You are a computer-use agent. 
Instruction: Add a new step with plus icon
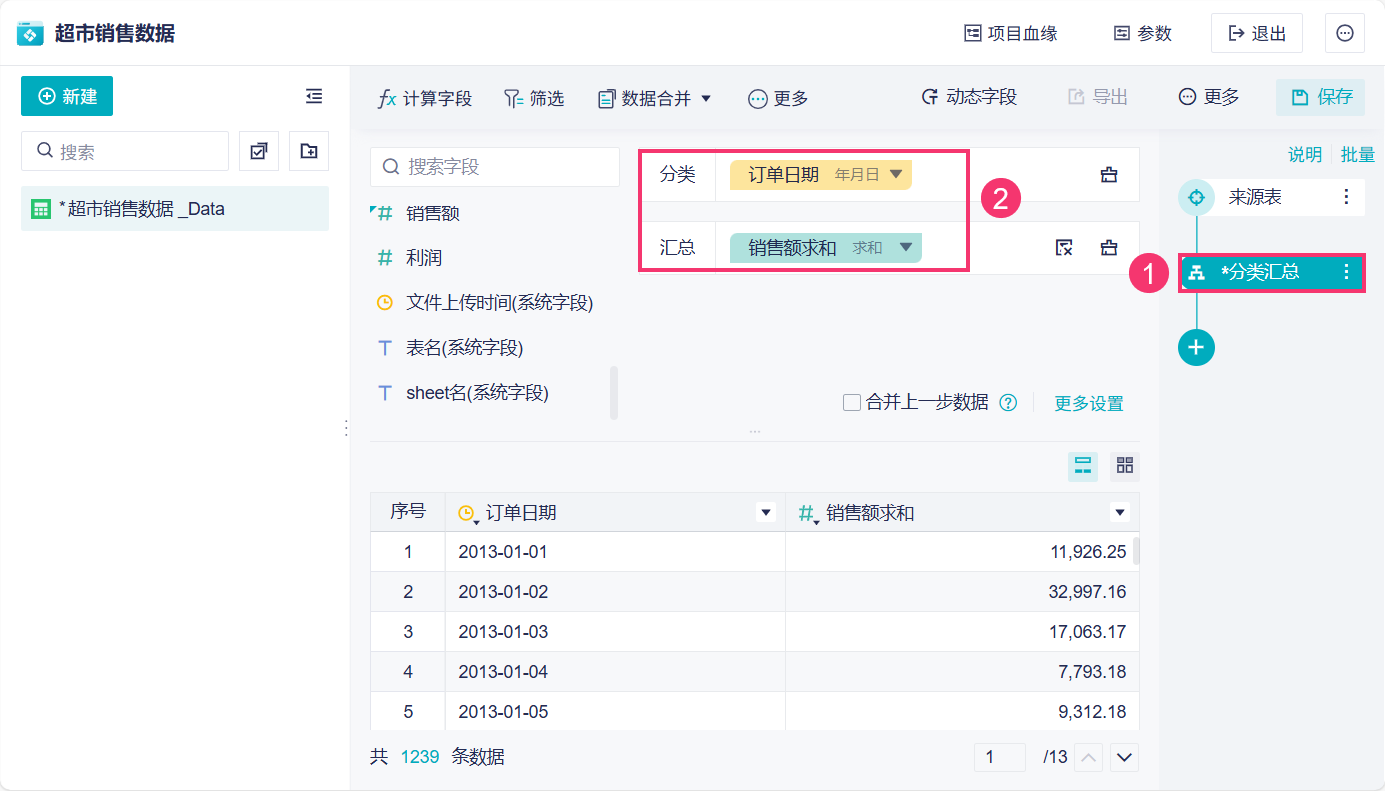pyautogui.click(x=1196, y=348)
